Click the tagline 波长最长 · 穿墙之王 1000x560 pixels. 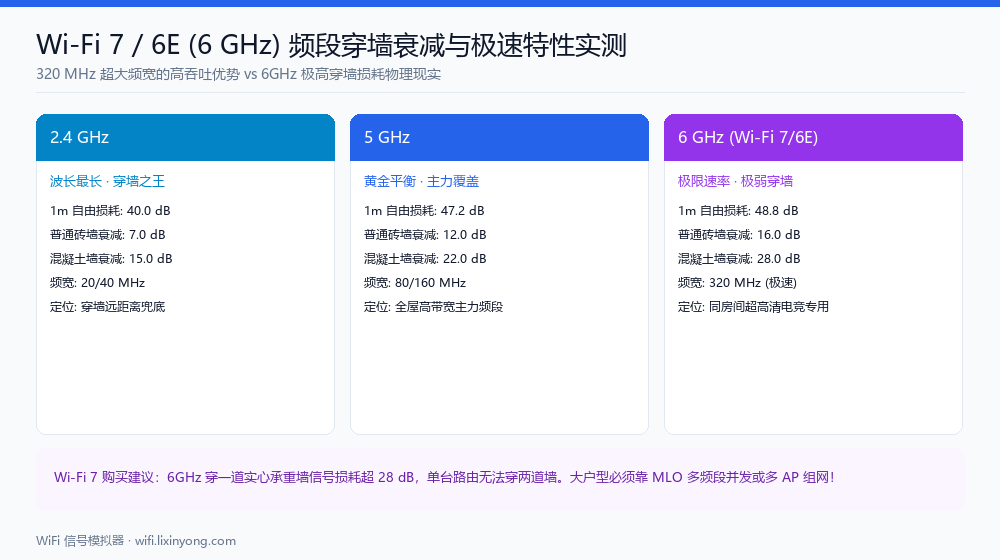pos(107,181)
